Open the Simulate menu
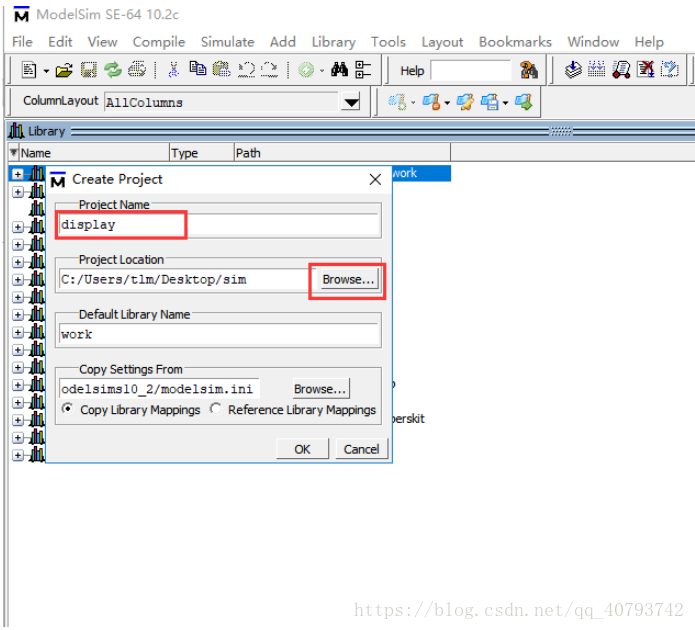This screenshot has height=630, width=695. (227, 42)
